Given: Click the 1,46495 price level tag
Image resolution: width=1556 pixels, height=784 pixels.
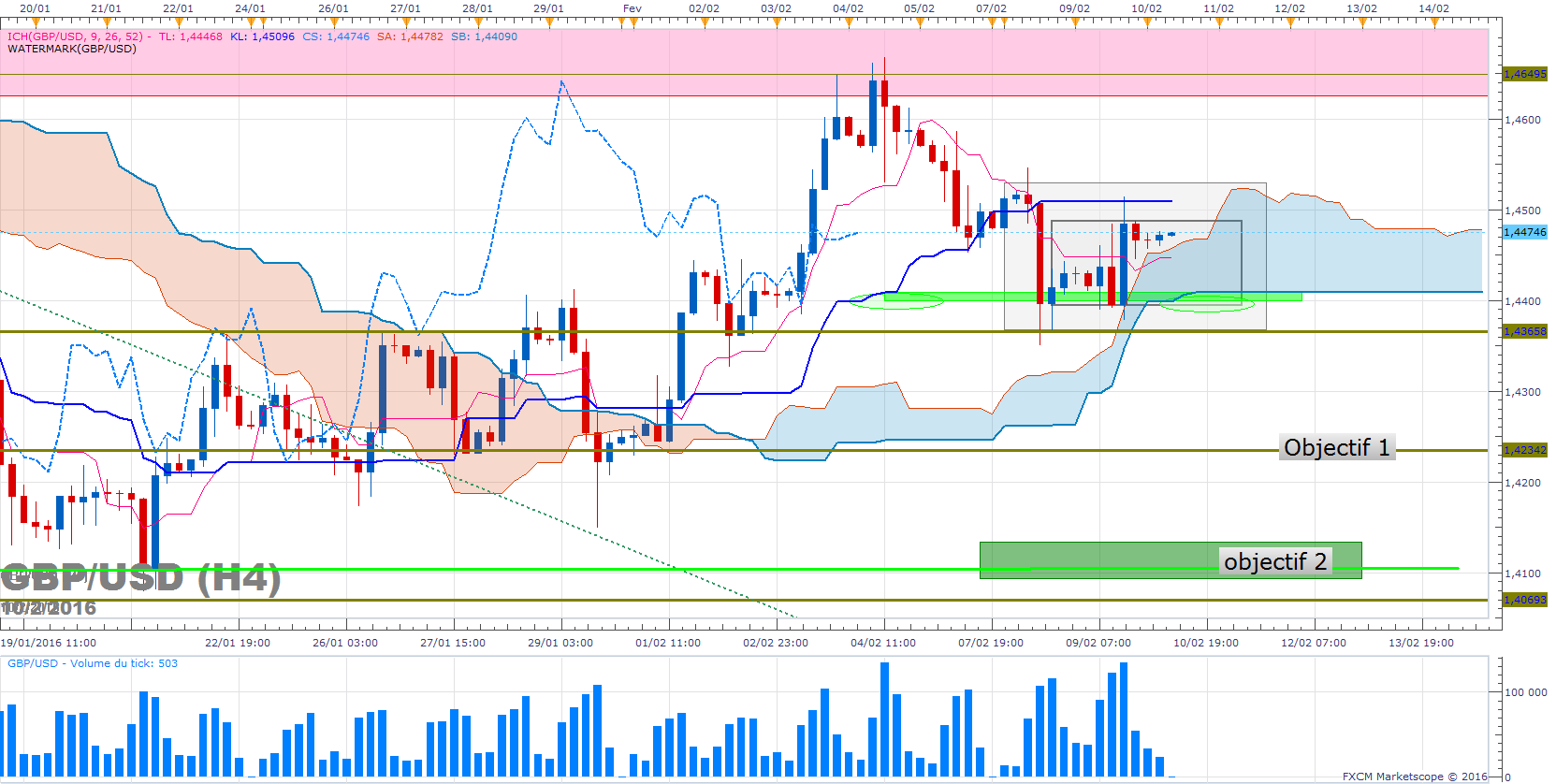Looking at the screenshot, I should (x=1524, y=74).
